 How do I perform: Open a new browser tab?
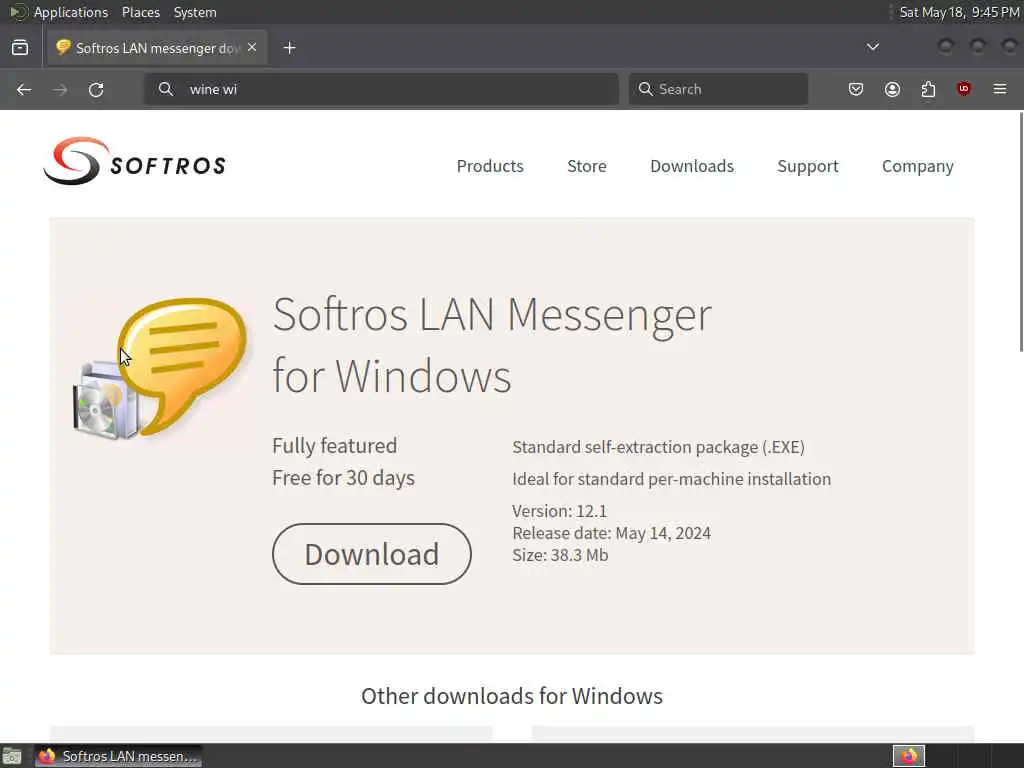pyautogui.click(x=290, y=48)
